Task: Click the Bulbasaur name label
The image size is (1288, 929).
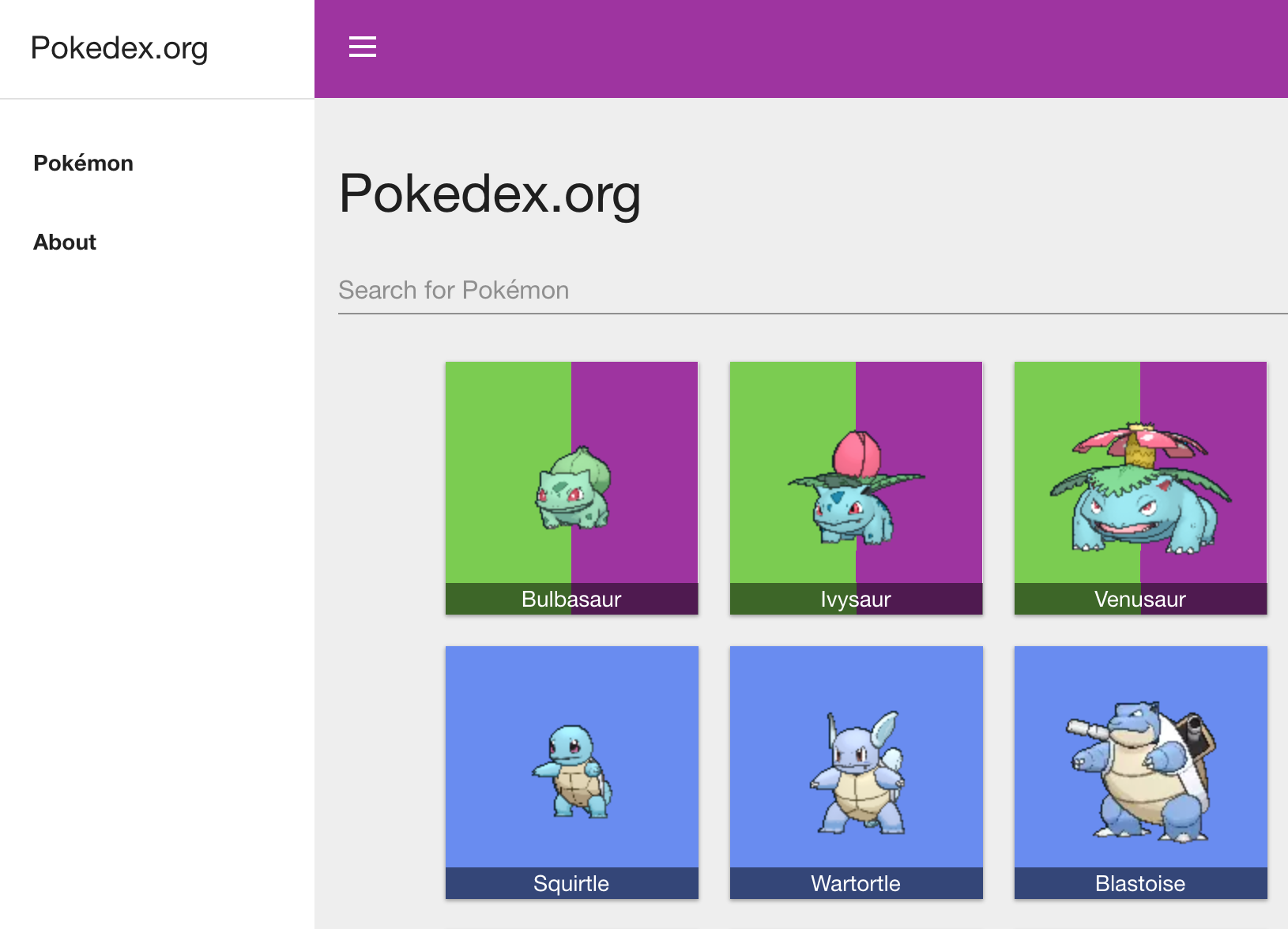Action: pyautogui.click(x=571, y=599)
